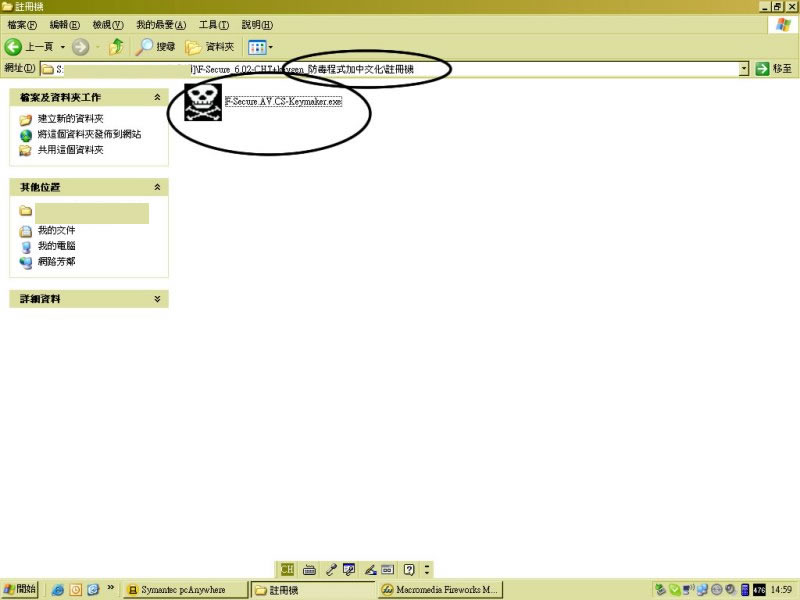Go up one folder level

(117, 47)
